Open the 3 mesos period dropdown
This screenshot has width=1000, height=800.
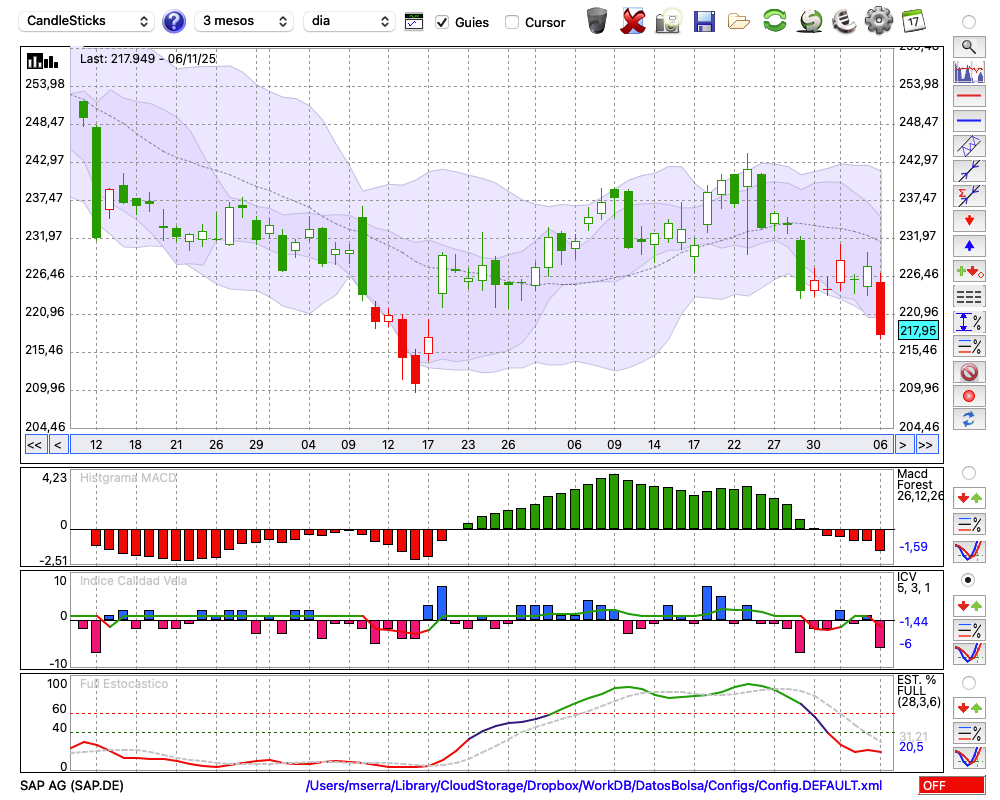(x=244, y=21)
